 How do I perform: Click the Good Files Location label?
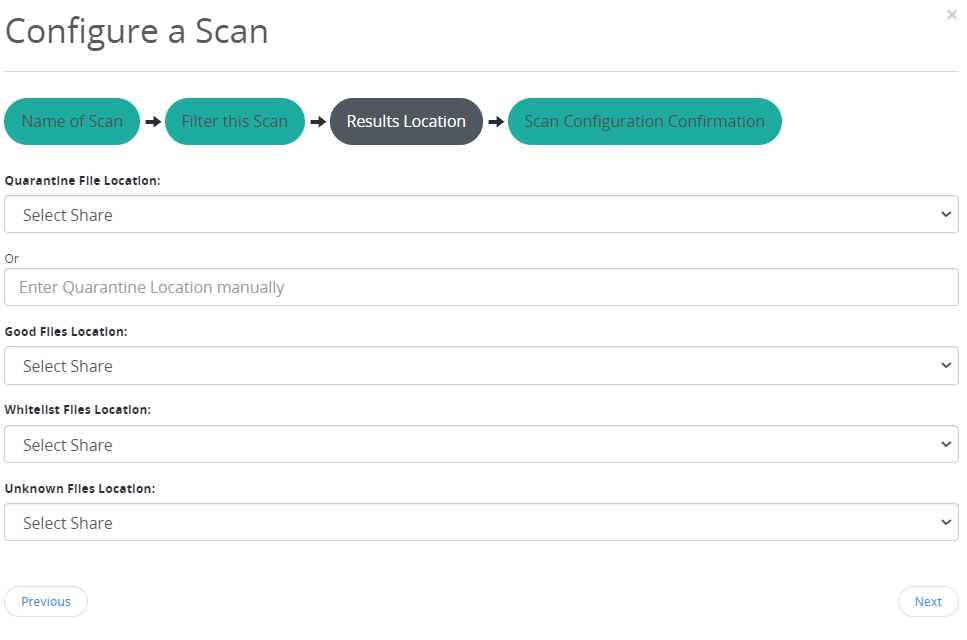coord(66,332)
